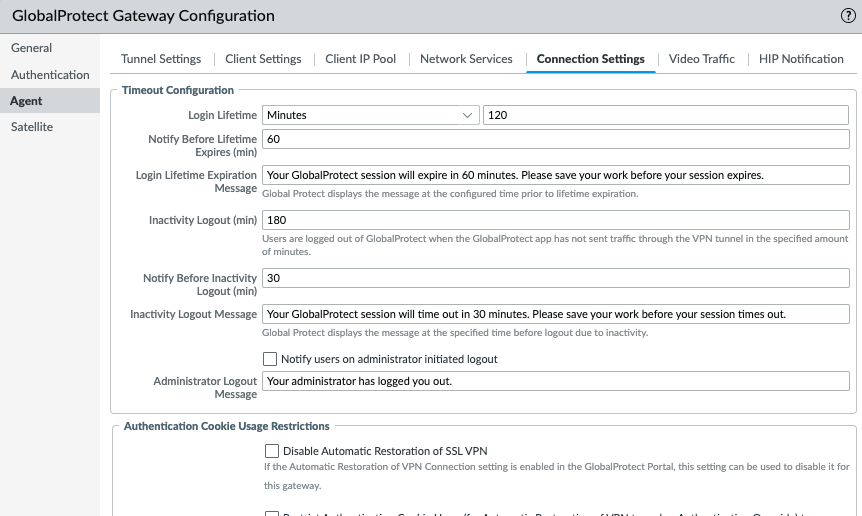Select the Network Services tab
This screenshot has width=862, height=516.
click(x=466, y=59)
